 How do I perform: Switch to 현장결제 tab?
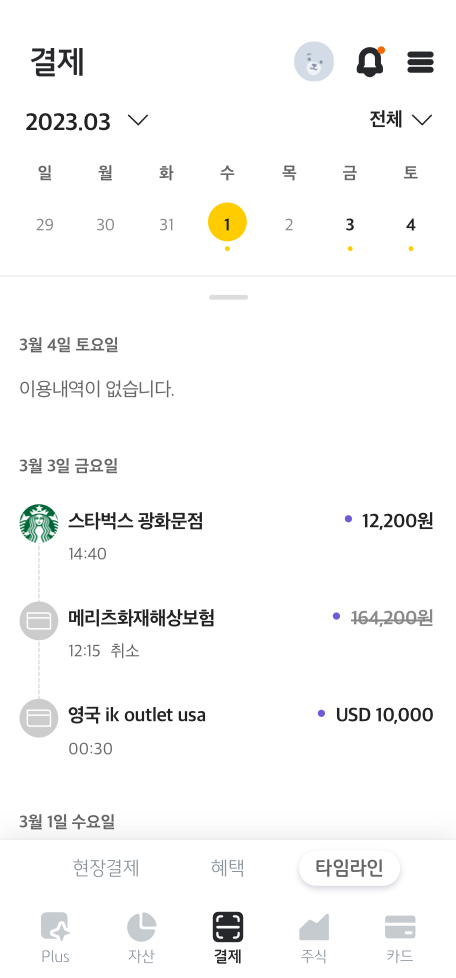[105, 868]
